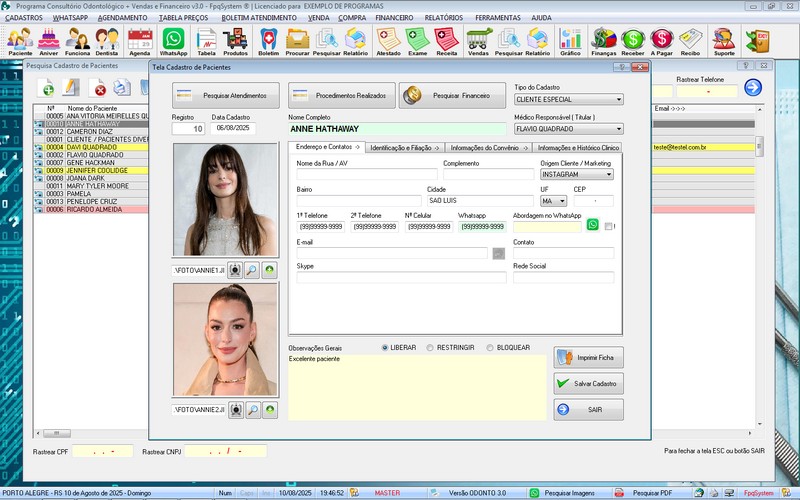
Task: Open the Gráfico chart icon
Action: [570, 40]
